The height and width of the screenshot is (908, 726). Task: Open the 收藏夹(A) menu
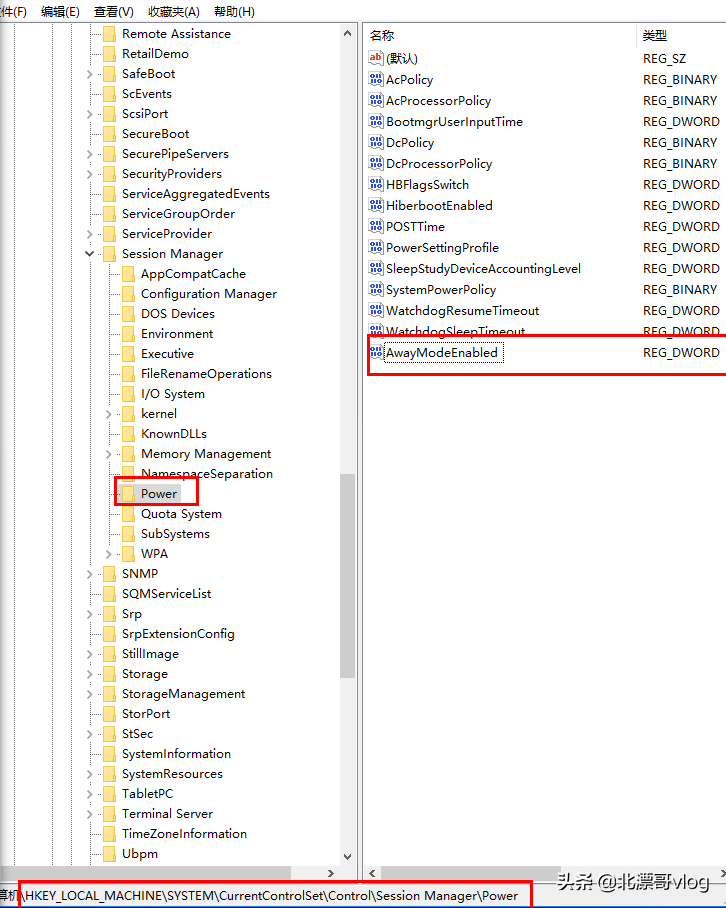(174, 12)
